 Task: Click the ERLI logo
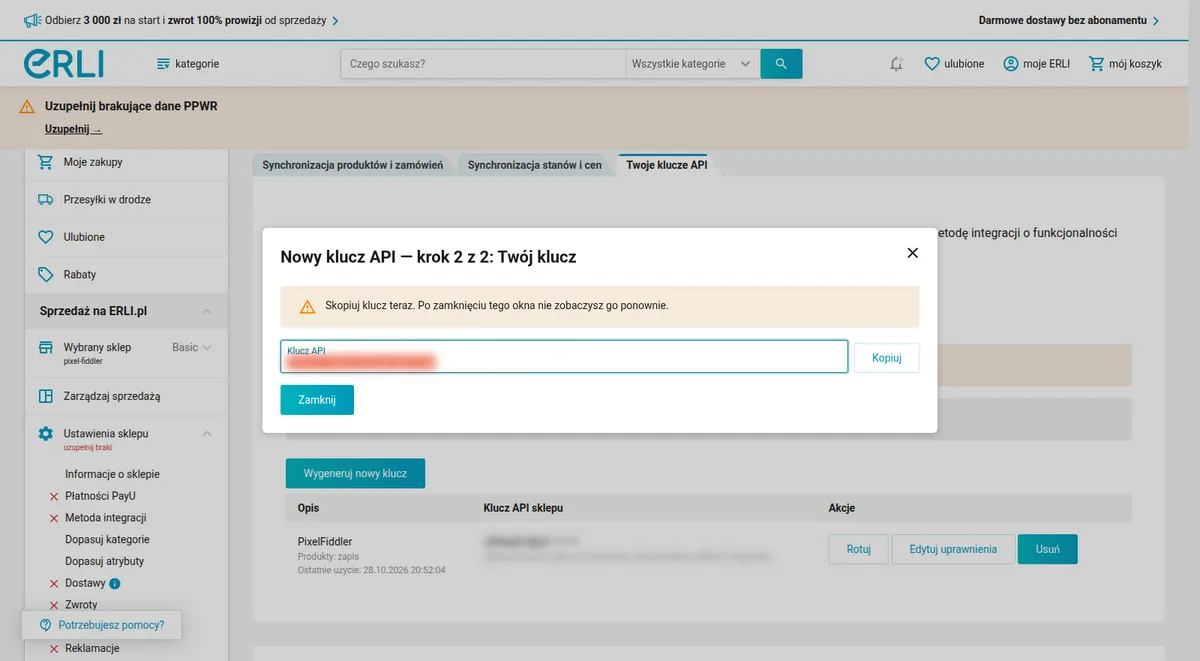pyautogui.click(x=64, y=63)
